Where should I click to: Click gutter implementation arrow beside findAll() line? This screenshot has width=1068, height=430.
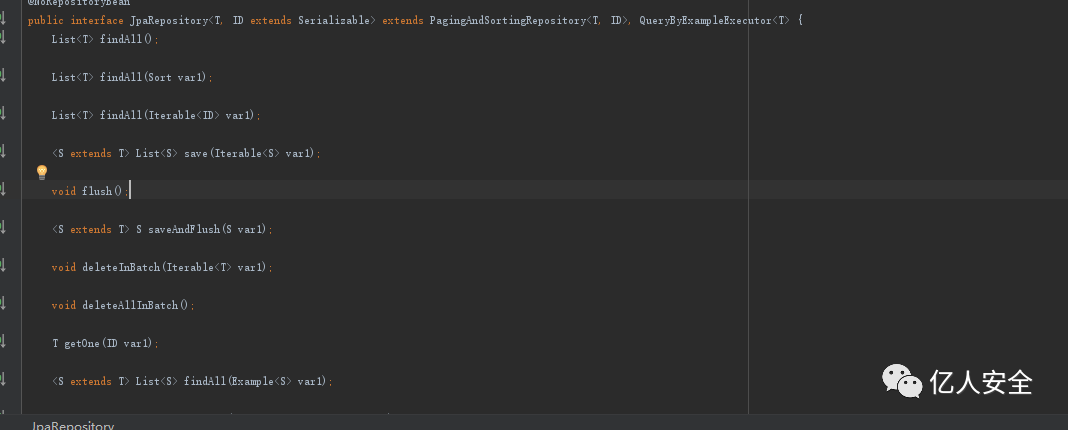pyautogui.click(x=3, y=38)
